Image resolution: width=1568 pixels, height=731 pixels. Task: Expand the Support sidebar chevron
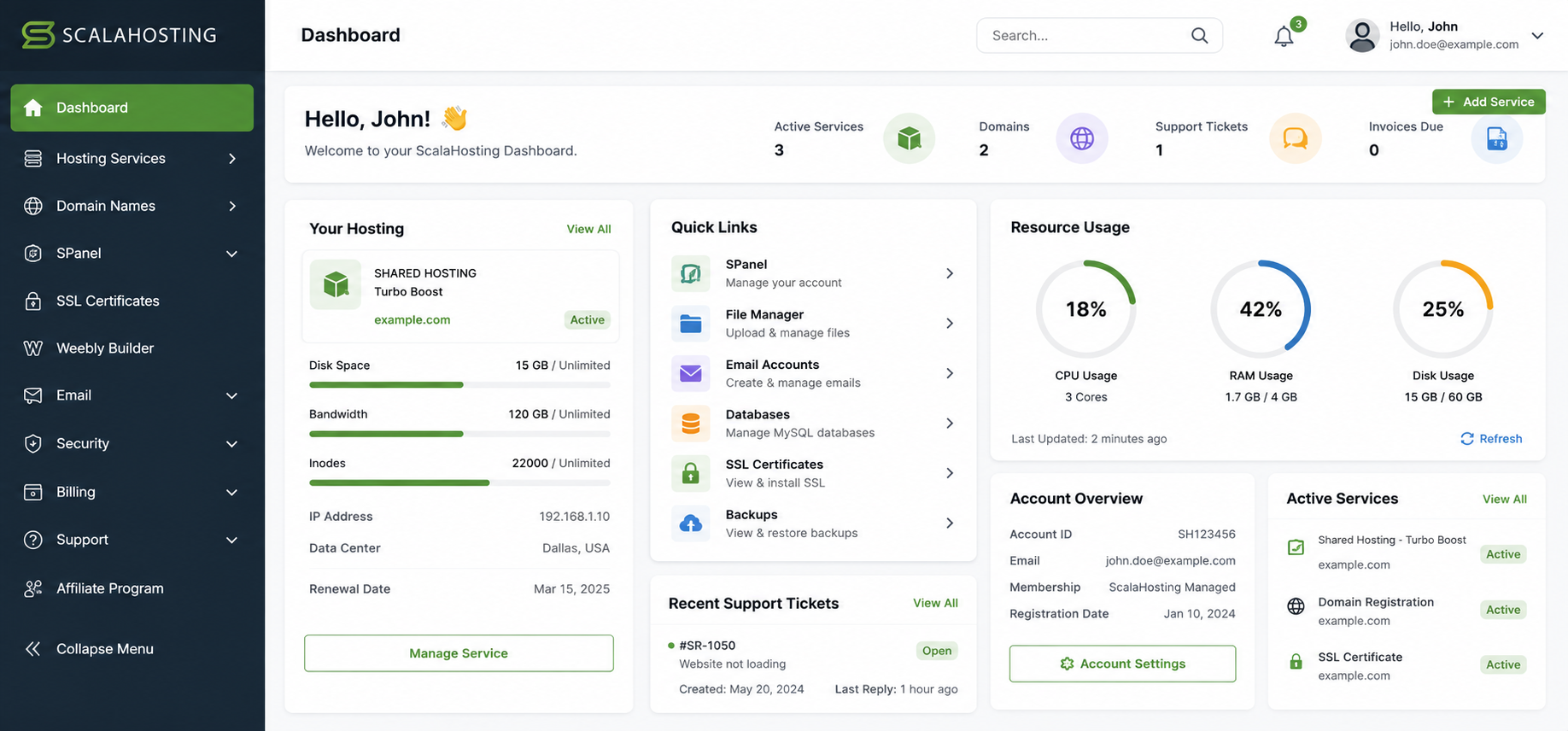pyautogui.click(x=231, y=540)
